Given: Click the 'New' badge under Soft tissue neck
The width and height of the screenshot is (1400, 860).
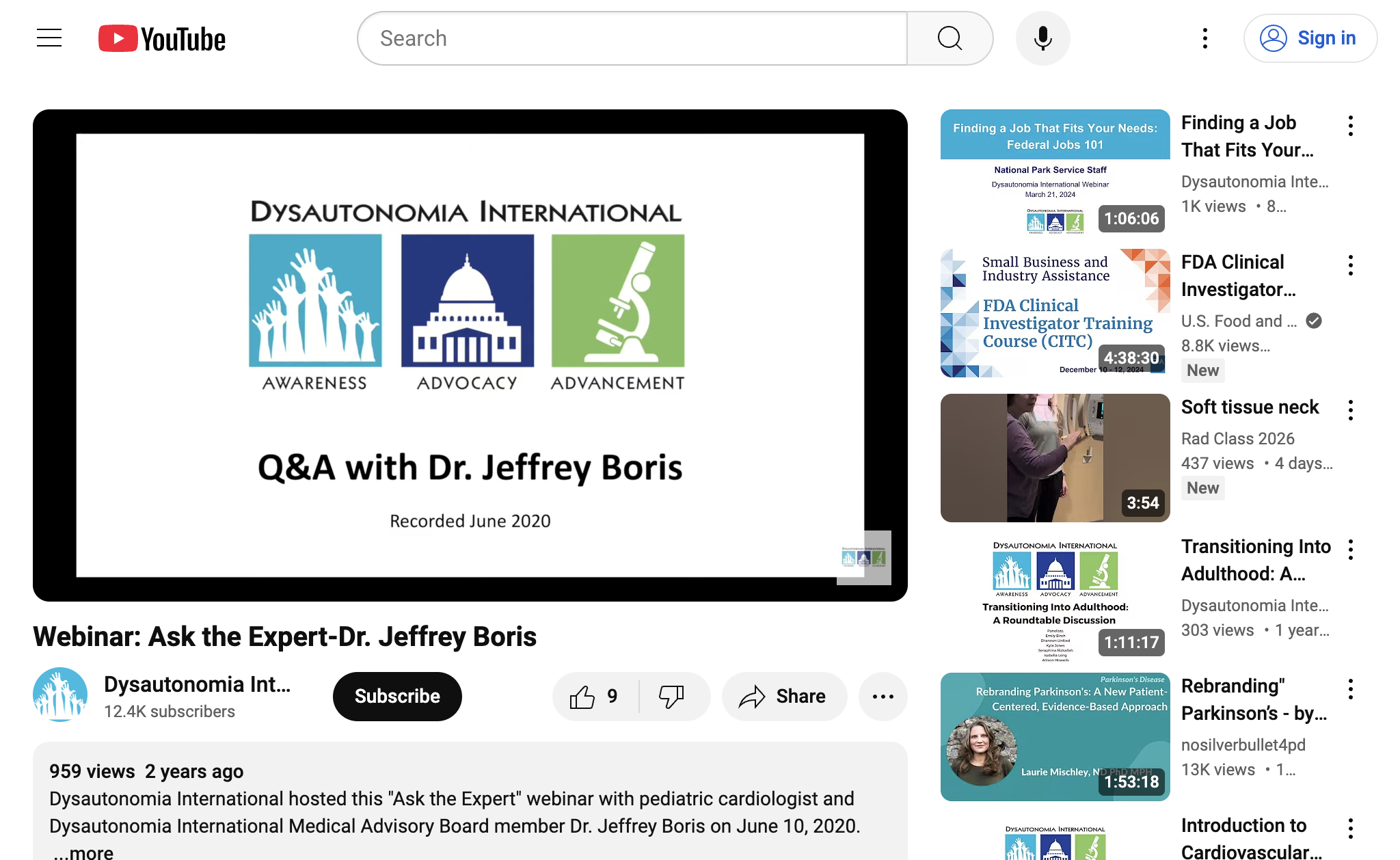Looking at the screenshot, I should click(1202, 488).
